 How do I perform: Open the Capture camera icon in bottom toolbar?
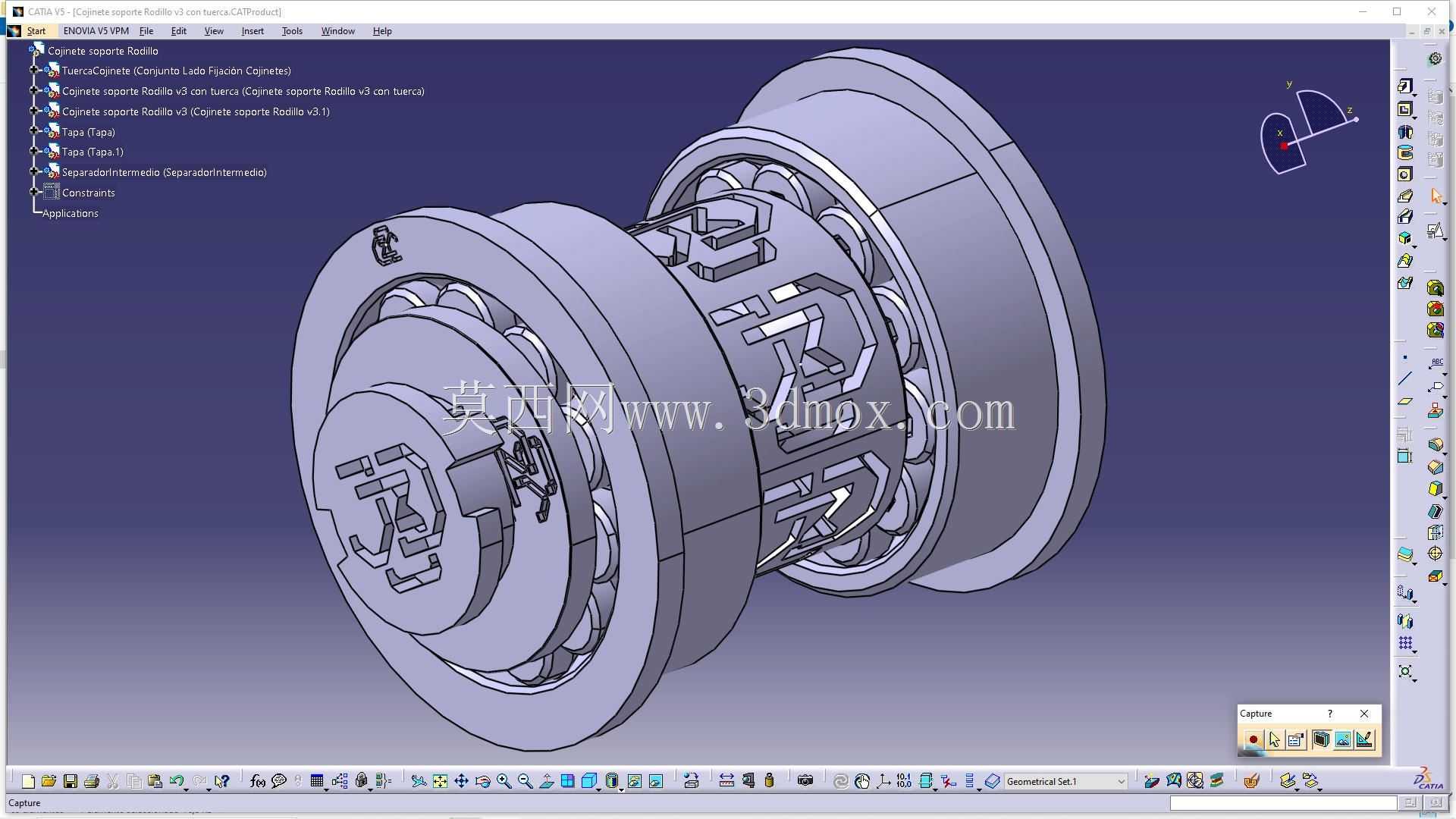click(x=805, y=781)
